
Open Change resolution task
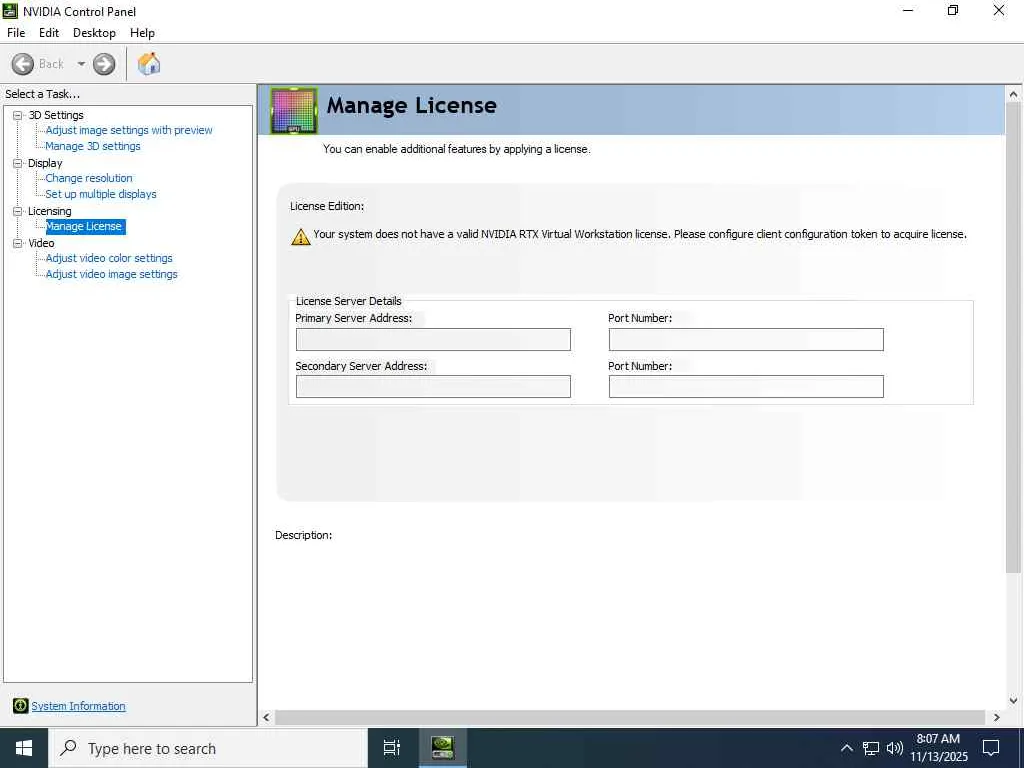(89, 178)
